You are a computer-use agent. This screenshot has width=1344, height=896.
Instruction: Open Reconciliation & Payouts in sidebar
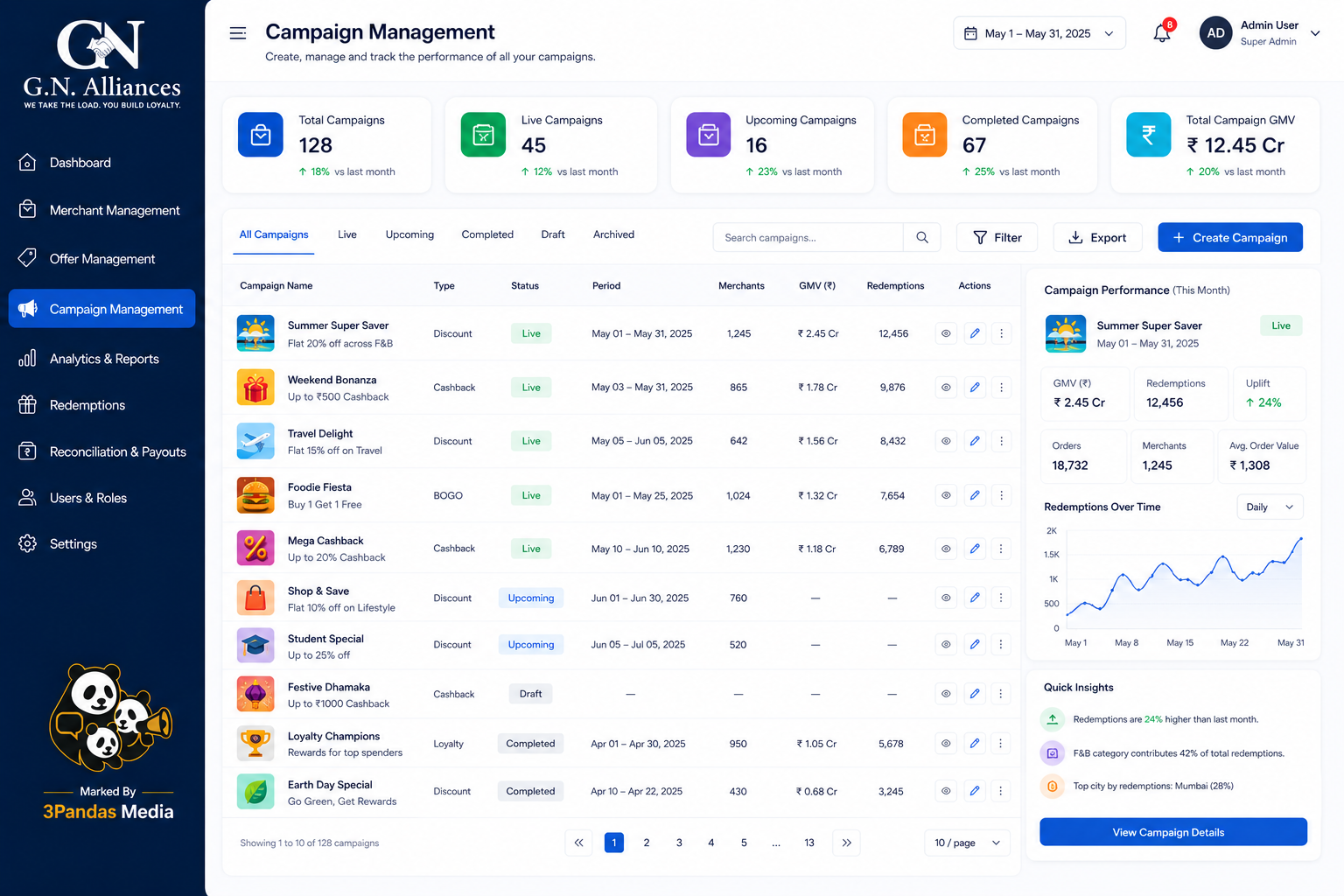coord(102,451)
